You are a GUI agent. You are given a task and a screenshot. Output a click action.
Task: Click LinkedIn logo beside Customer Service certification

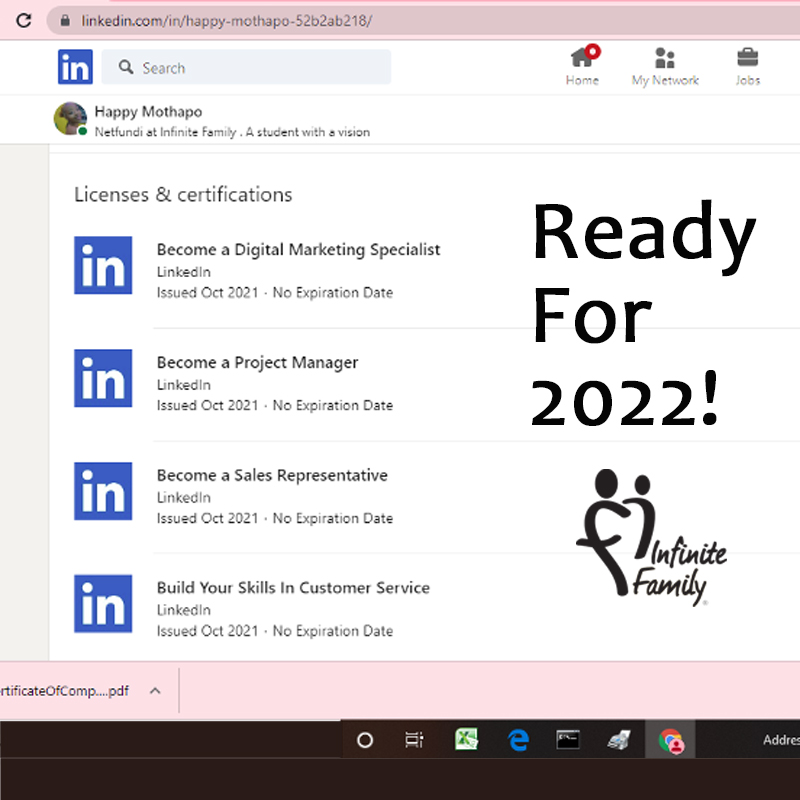tap(103, 604)
